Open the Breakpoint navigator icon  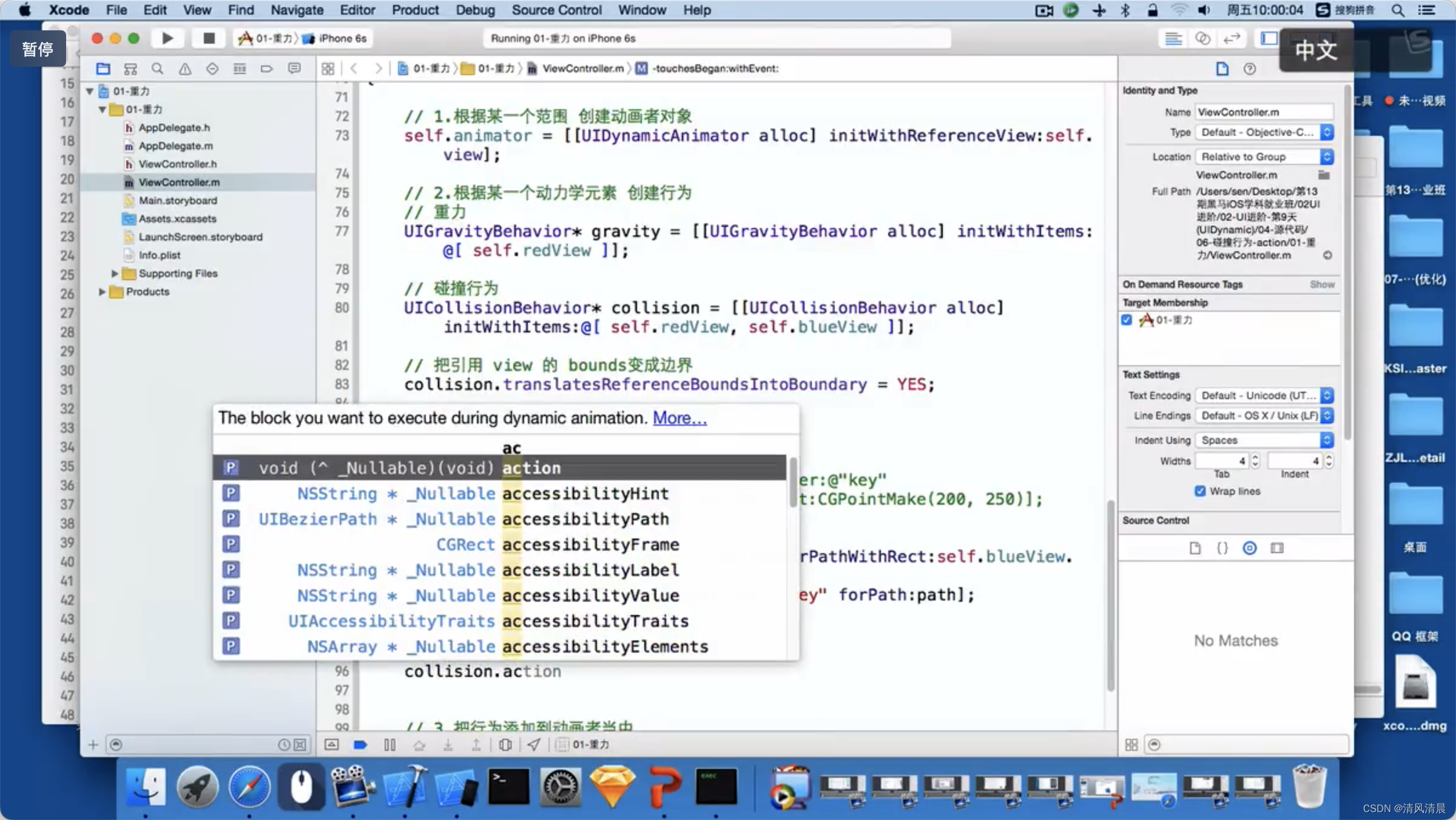click(267, 69)
